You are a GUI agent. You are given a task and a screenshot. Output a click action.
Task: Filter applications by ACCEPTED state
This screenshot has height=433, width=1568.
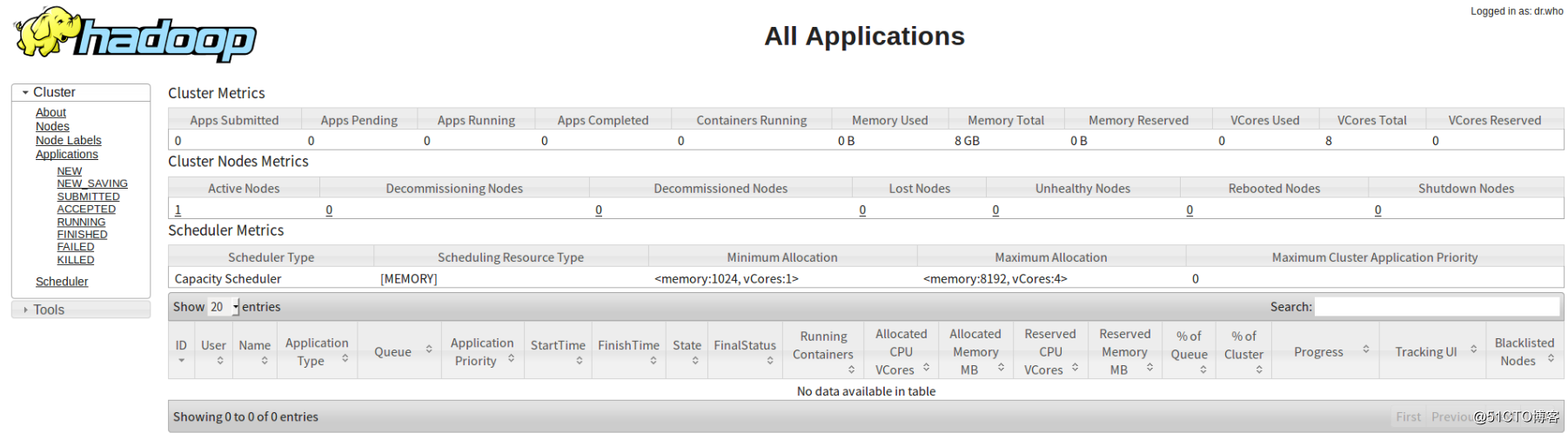(86, 209)
